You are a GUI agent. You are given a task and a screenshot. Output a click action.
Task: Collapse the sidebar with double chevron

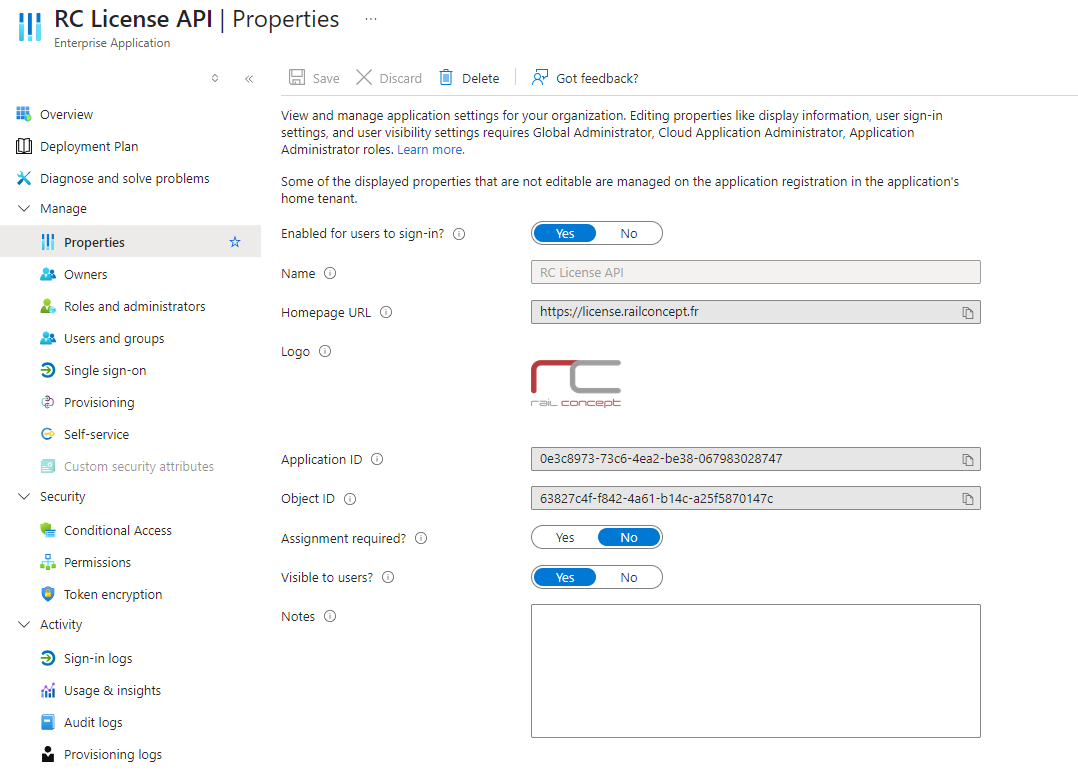coord(249,78)
